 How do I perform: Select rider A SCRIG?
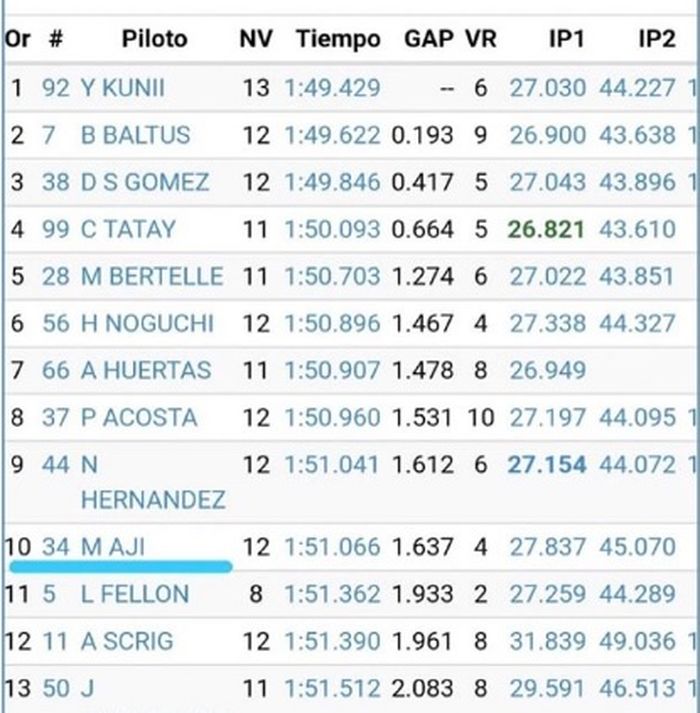127,641
